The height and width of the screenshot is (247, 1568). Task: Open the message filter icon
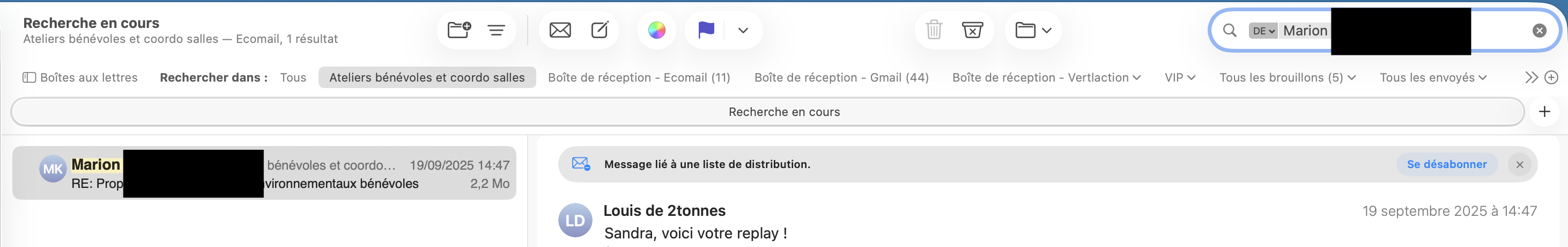(x=496, y=30)
